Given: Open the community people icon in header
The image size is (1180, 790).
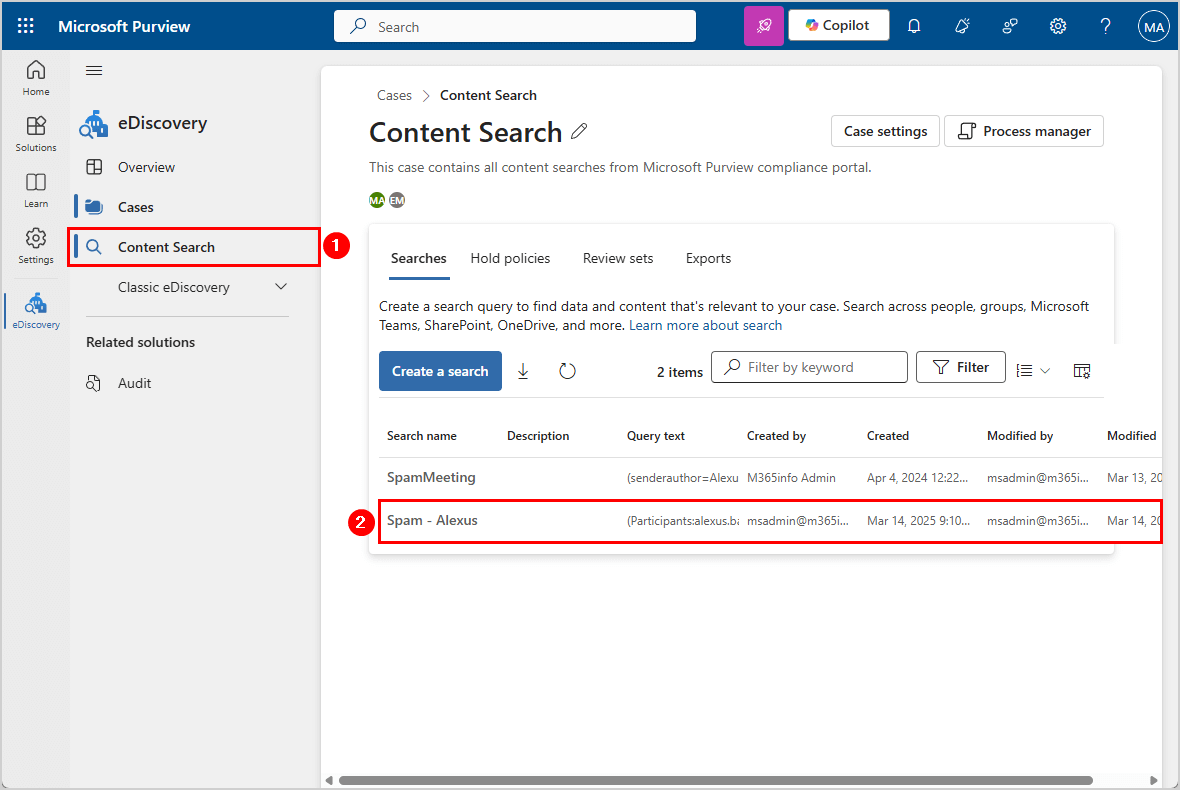Looking at the screenshot, I should [1010, 26].
